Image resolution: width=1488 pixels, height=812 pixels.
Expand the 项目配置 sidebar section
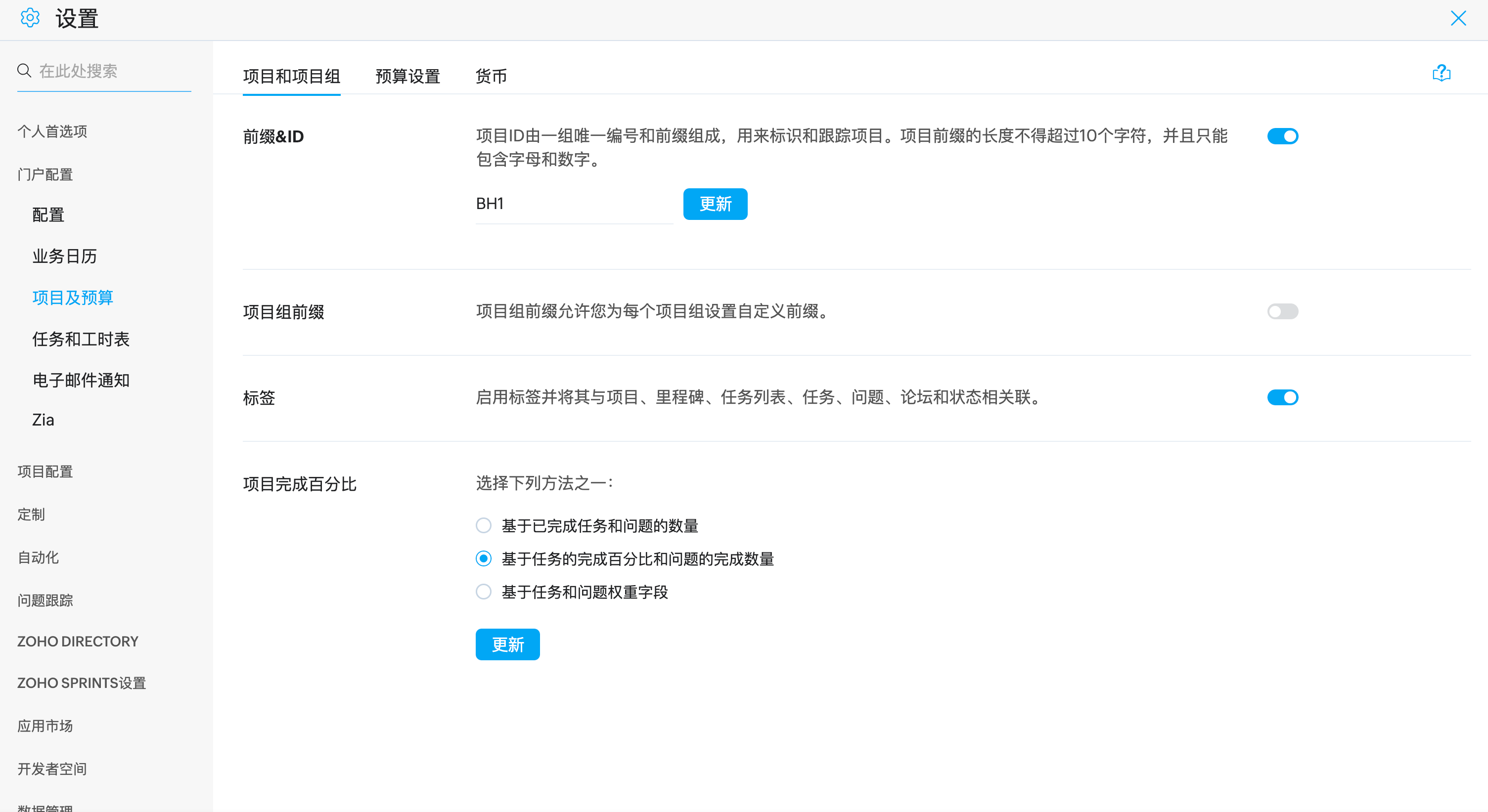tap(45, 471)
